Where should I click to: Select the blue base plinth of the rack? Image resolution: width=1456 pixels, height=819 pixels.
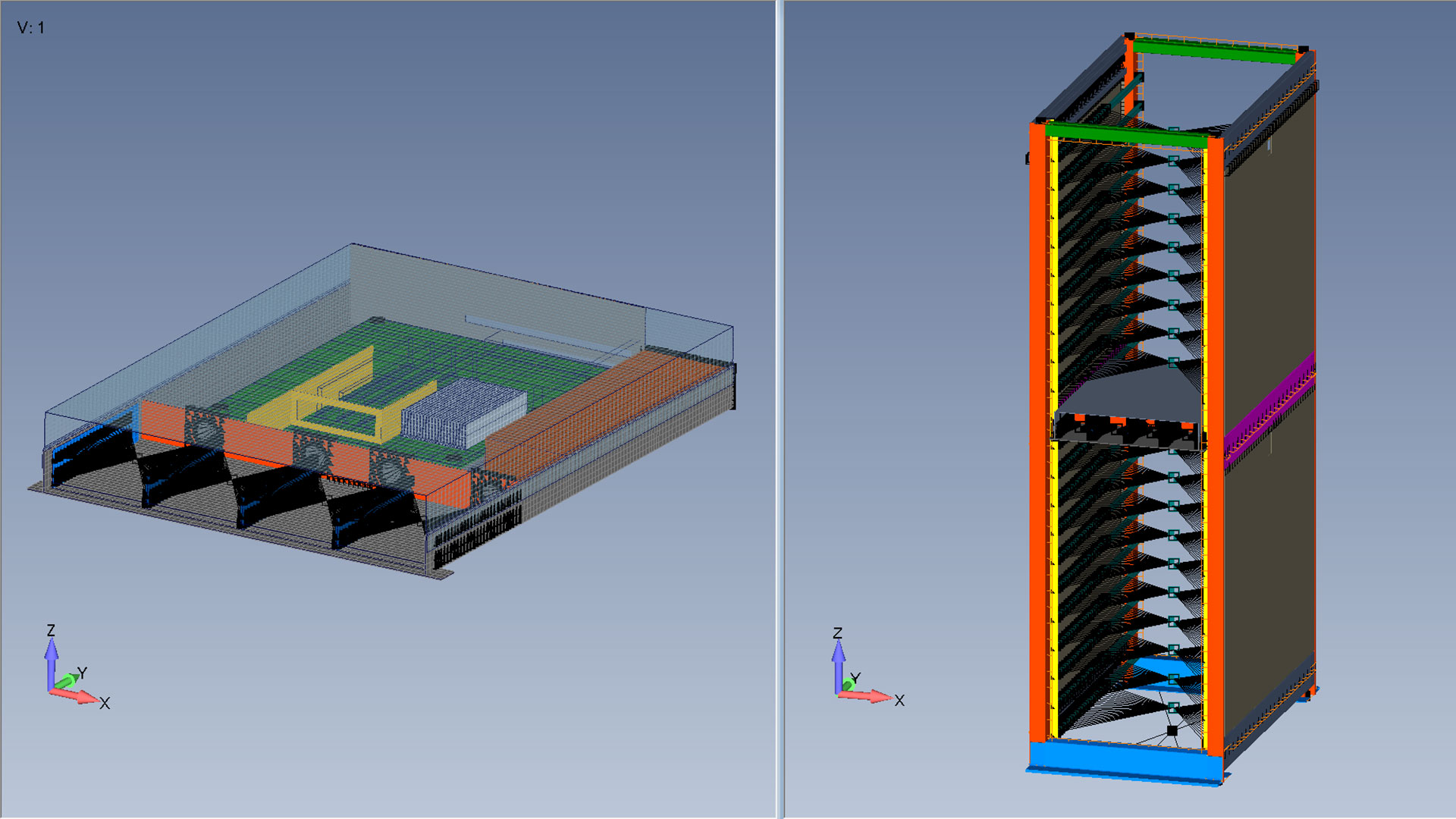tap(1125, 761)
